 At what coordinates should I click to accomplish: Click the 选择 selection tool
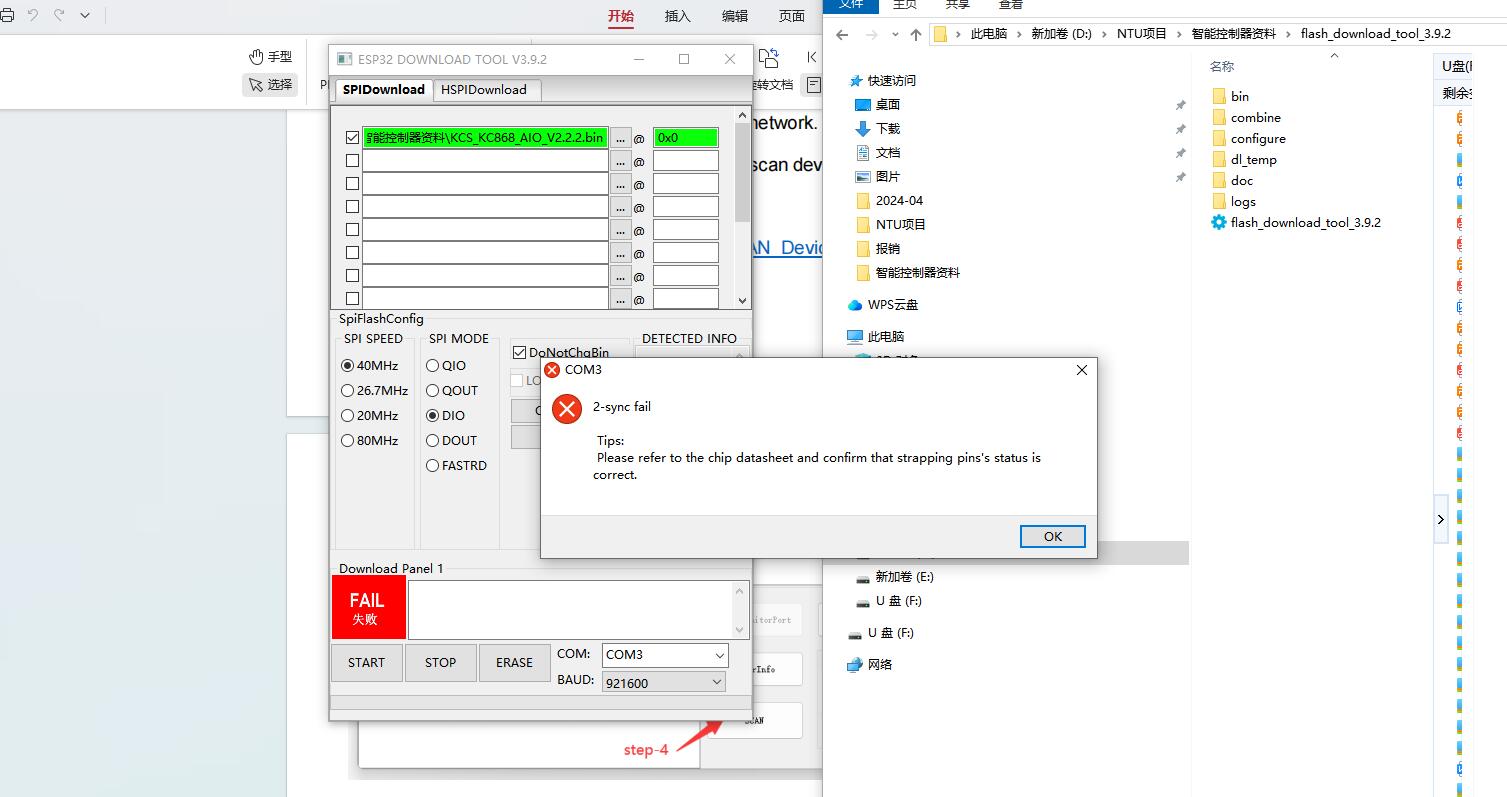(x=271, y=85)
